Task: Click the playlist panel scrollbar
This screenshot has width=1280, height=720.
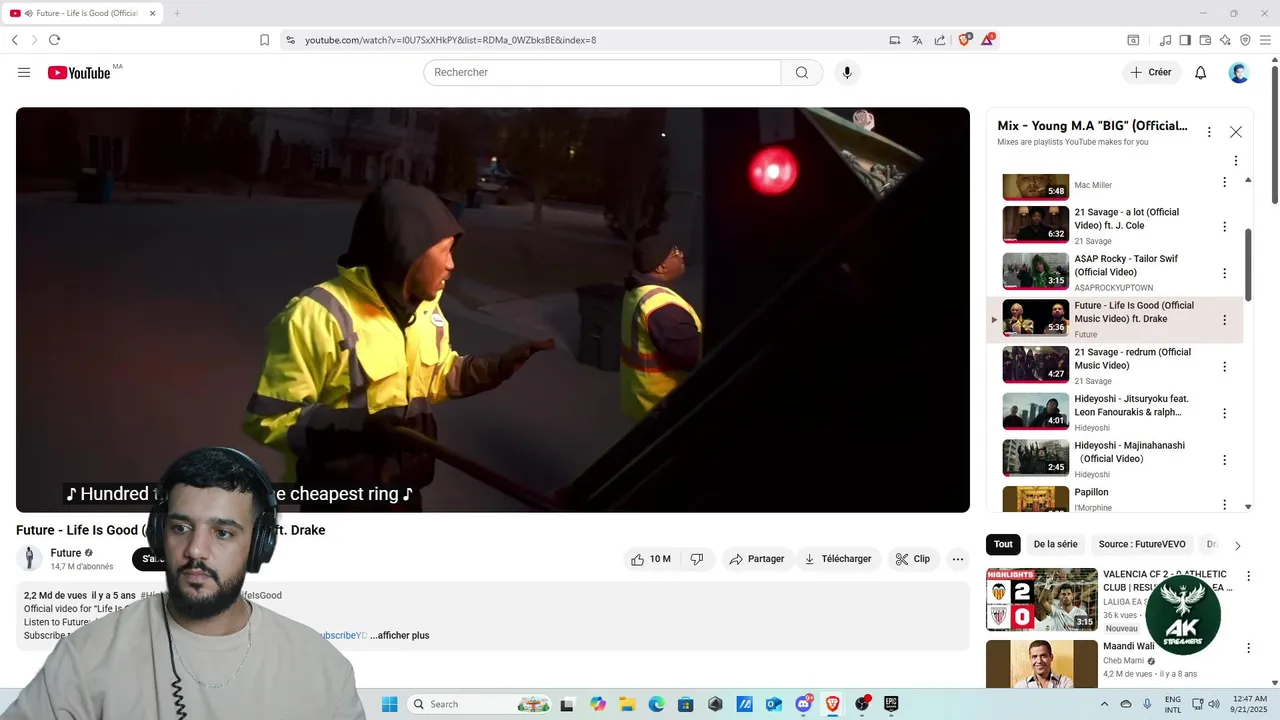Action: tap(1248, 264)
